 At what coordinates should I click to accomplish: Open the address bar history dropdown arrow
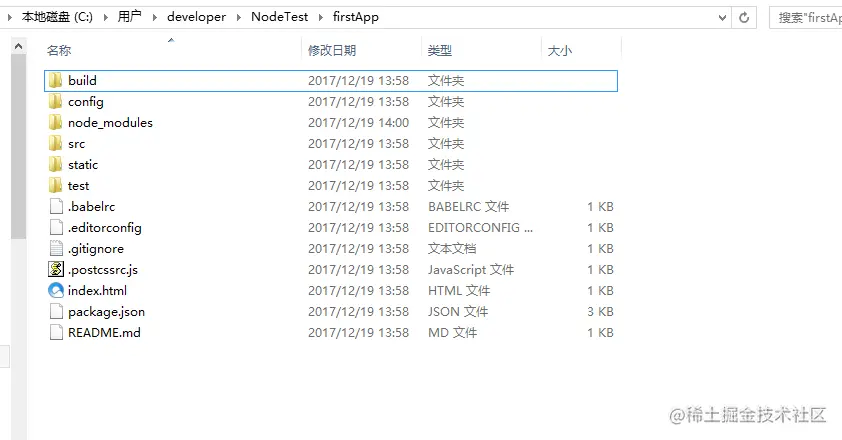point(722,18)
